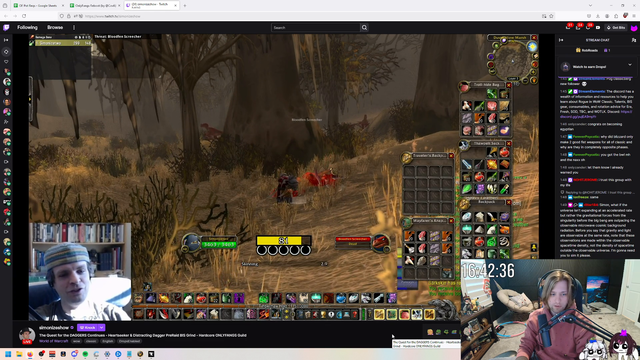Click the Knock button

[x=88, y=327]
